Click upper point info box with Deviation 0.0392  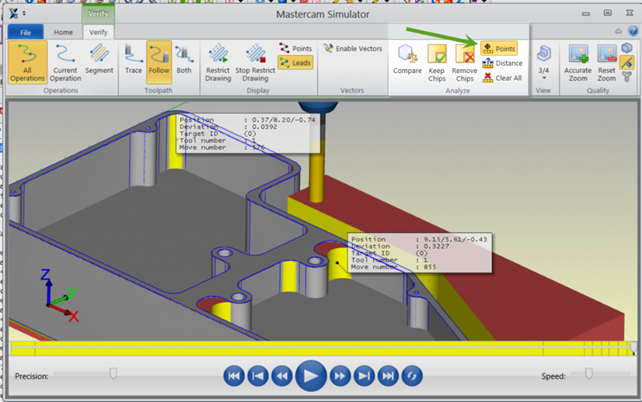[x=248, y=133]
